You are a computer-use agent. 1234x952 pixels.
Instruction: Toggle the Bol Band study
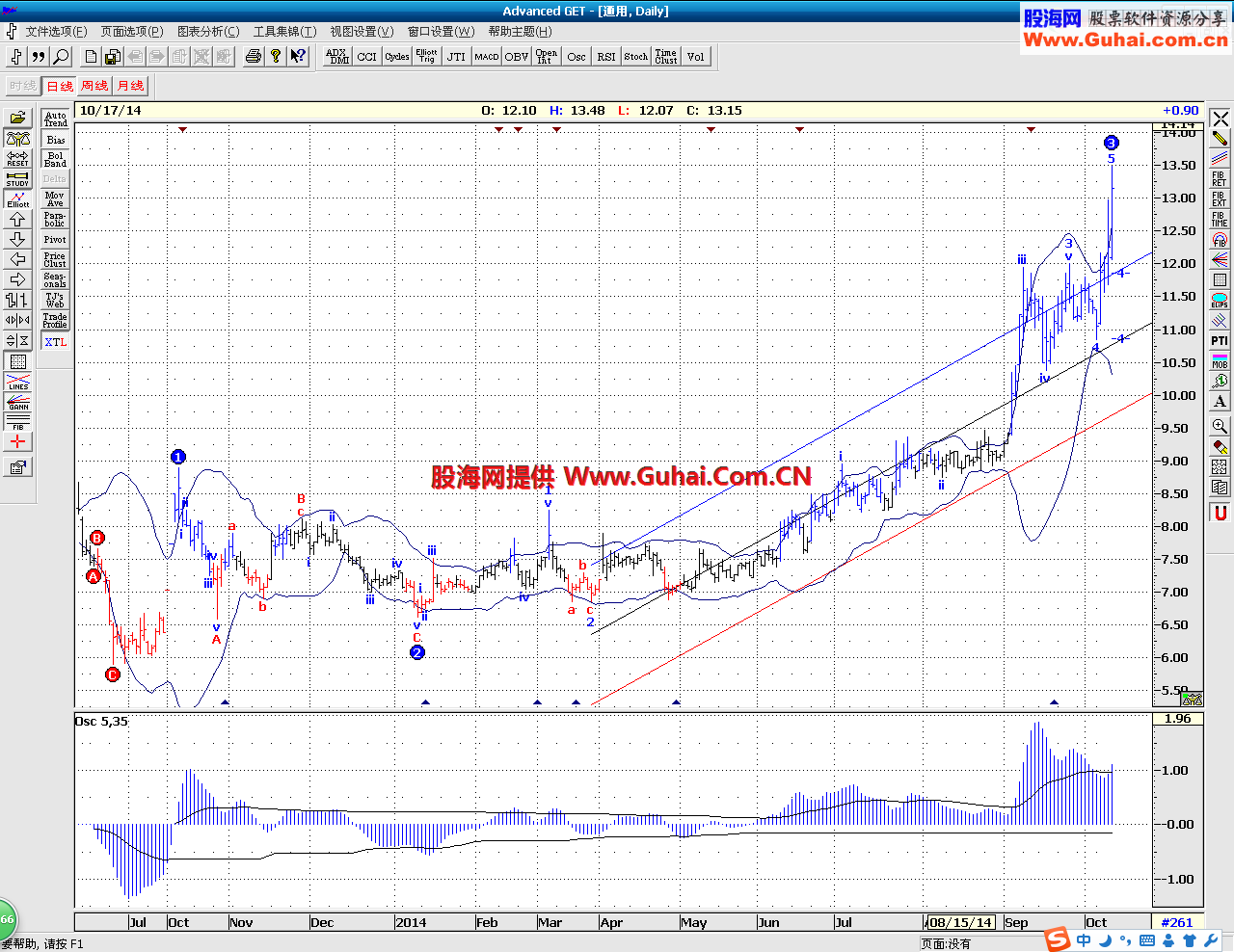(x=55, y=160)
